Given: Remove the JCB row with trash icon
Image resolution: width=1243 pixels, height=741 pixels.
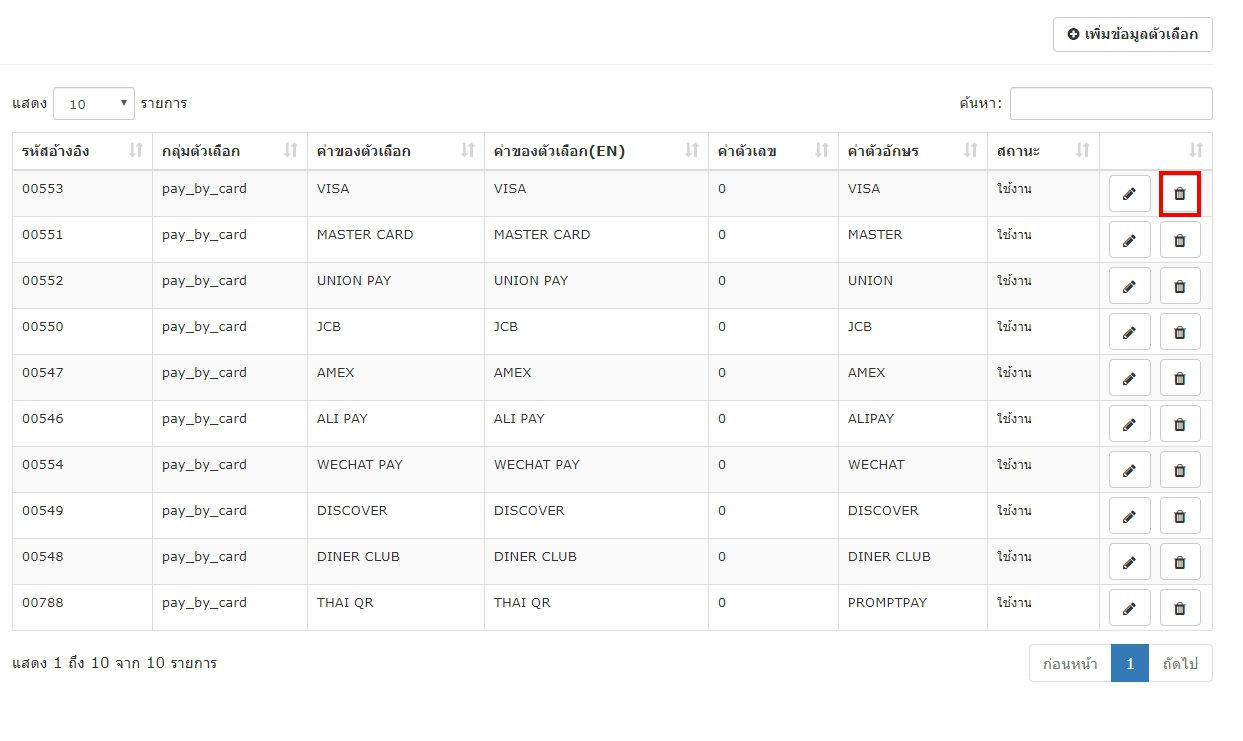Looking at the screenshot, I should 1180,332.
